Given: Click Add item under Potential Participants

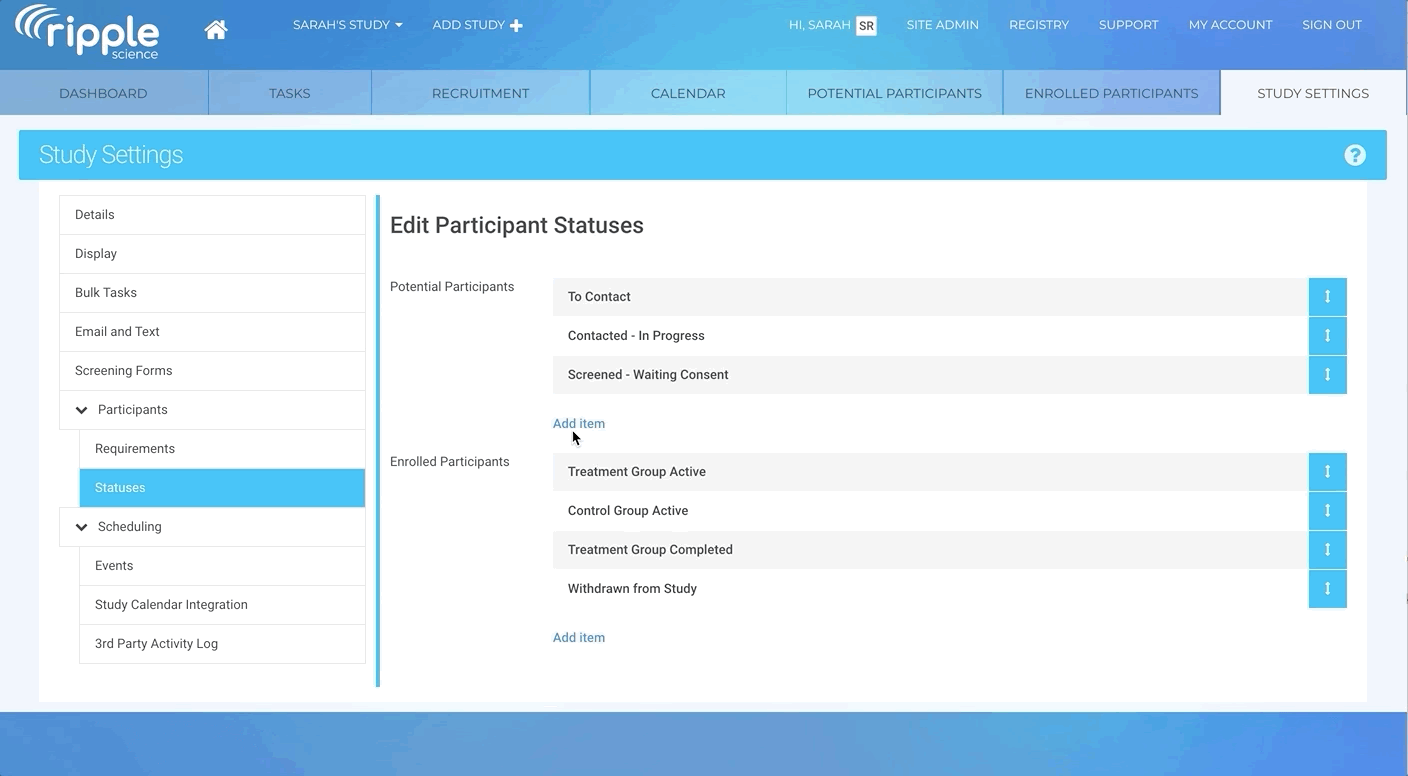Looking at the screenshot, I should click(x=578, y=424).
